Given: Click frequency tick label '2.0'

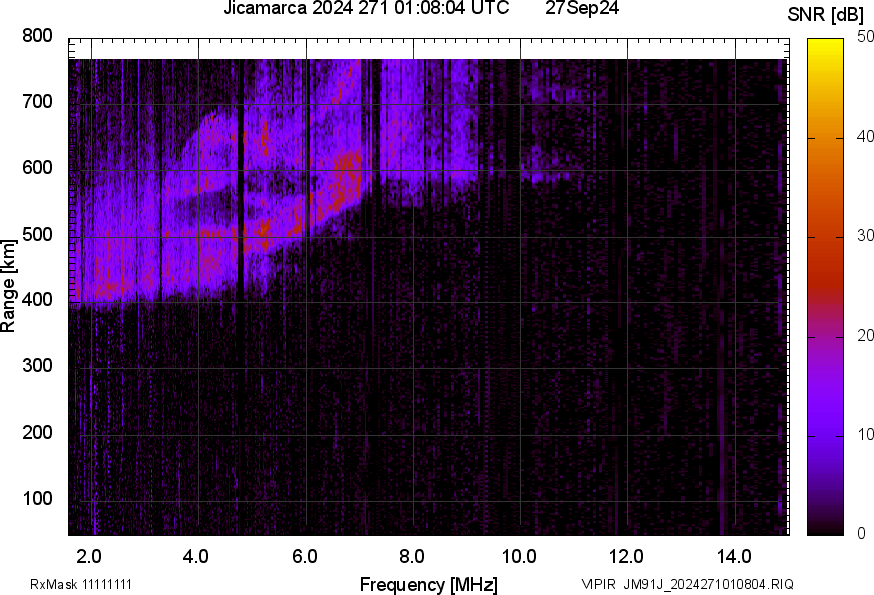Looking at the screenshot, I should [x=88, y=557].
